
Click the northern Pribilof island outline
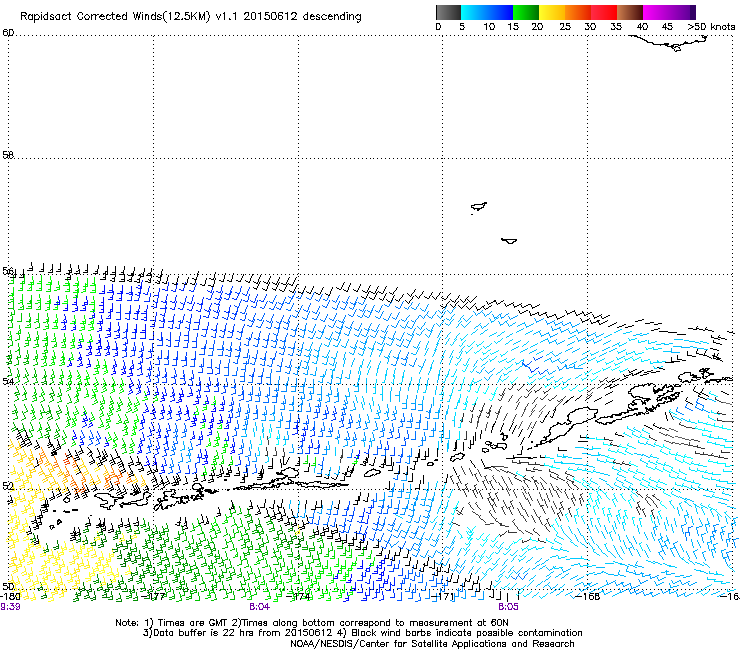coord(479,207)
